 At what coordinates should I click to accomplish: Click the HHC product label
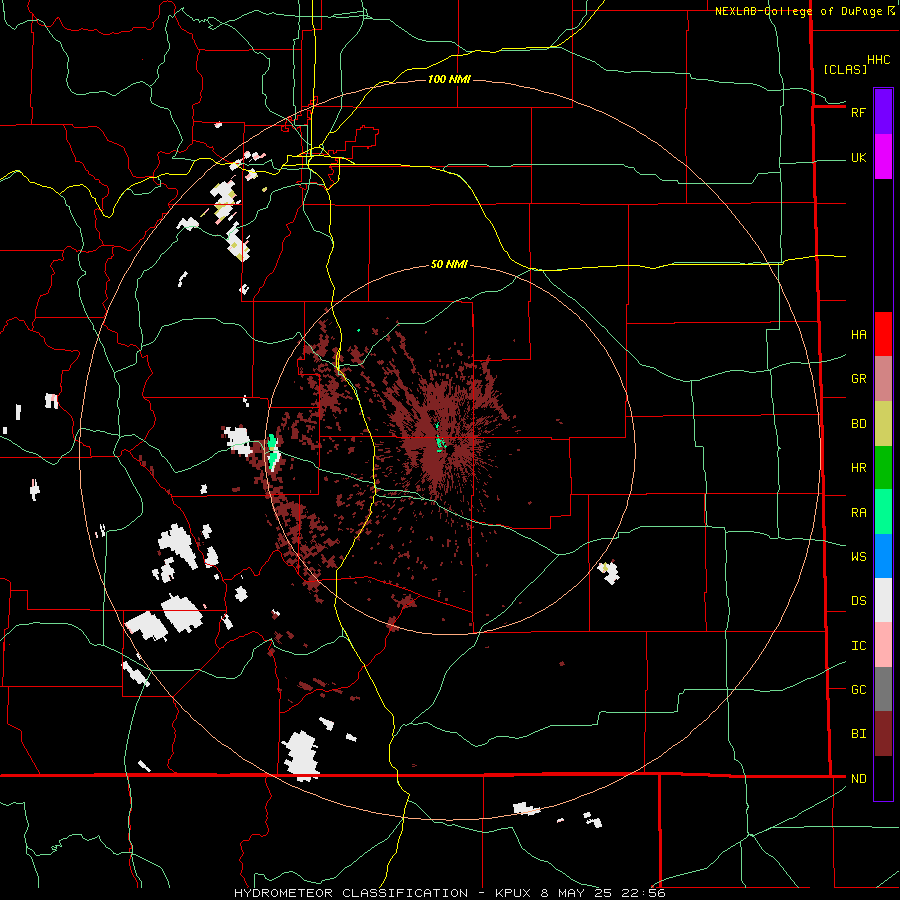(x=878, y=60)
